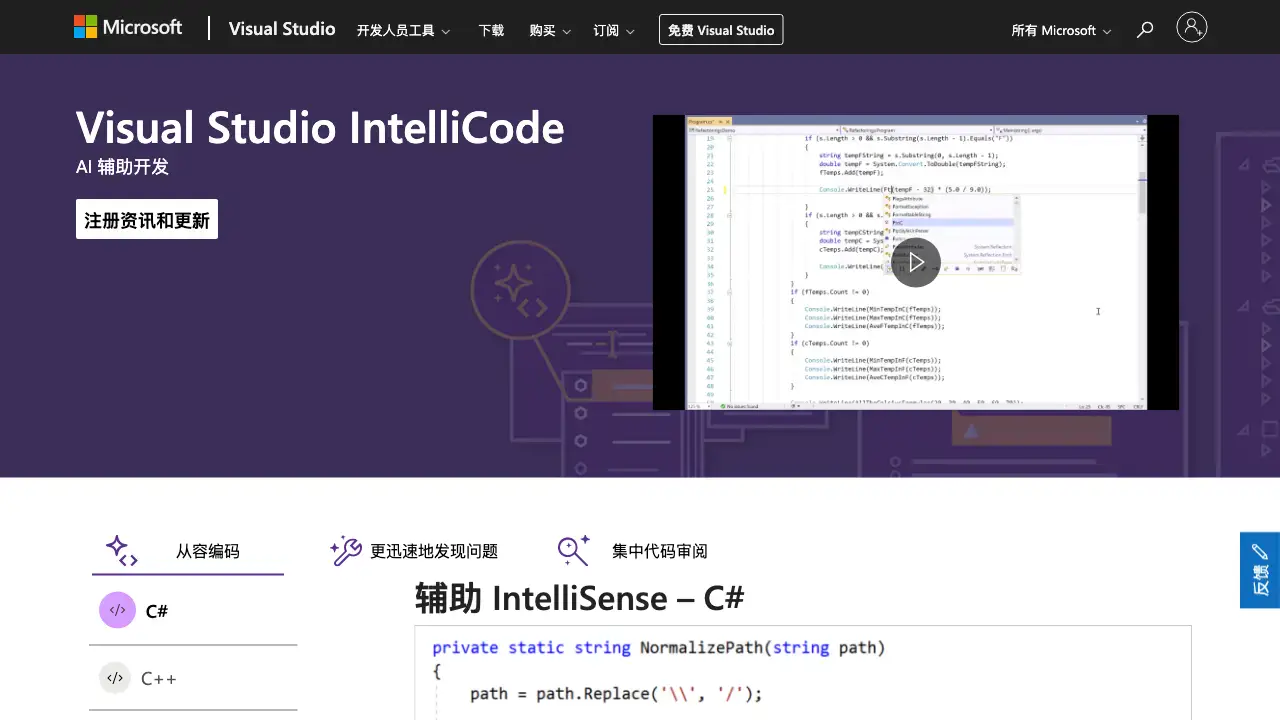
Task: Select the sparkle icon beside 从容编码
Action: coord(121,550)
